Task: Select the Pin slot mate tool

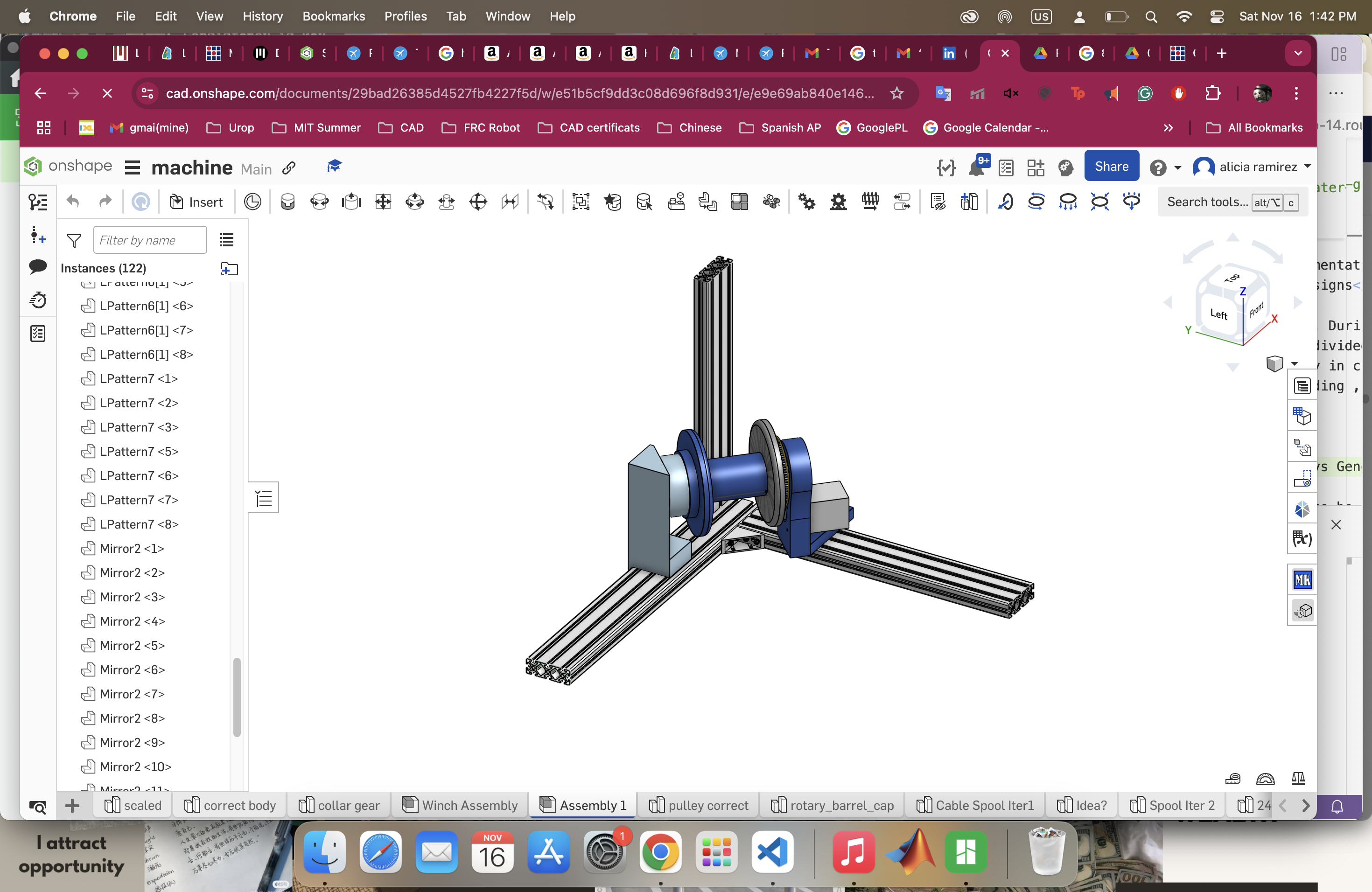Action: (x=446, y=202)
